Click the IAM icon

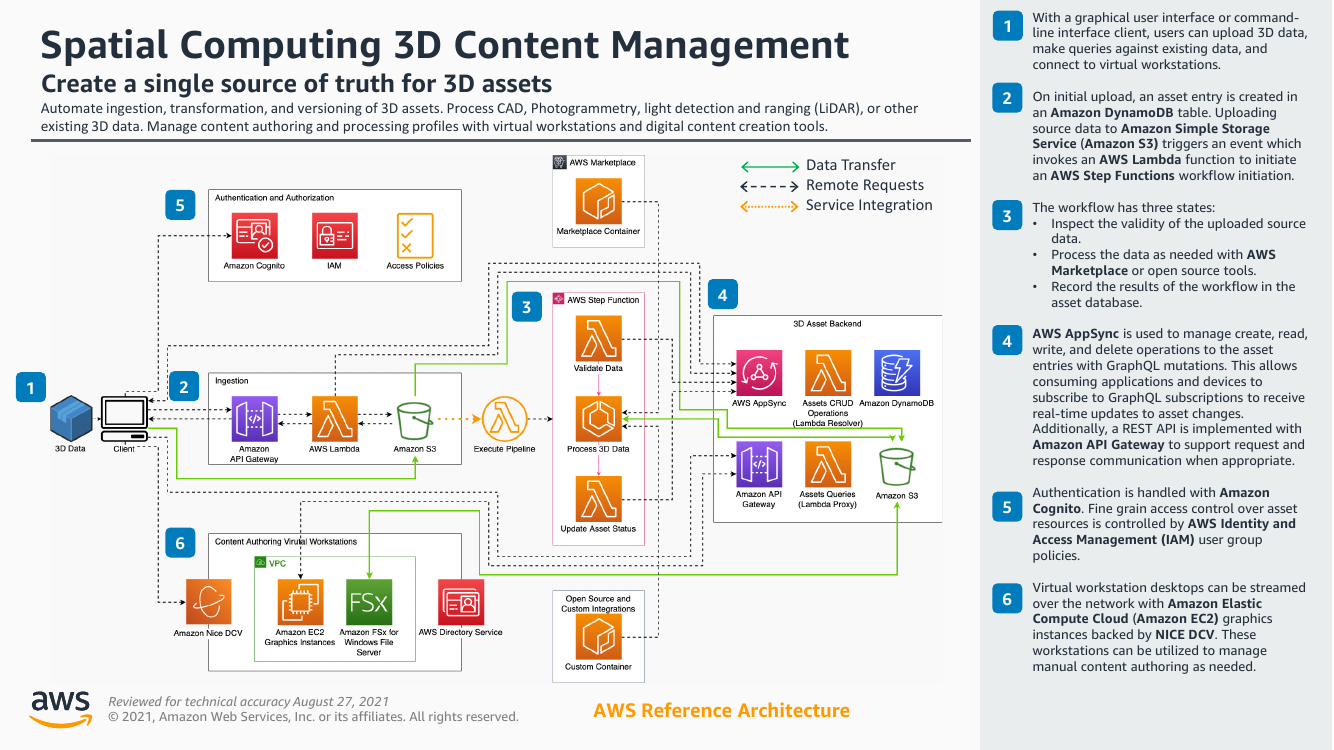tap(335, 236)
